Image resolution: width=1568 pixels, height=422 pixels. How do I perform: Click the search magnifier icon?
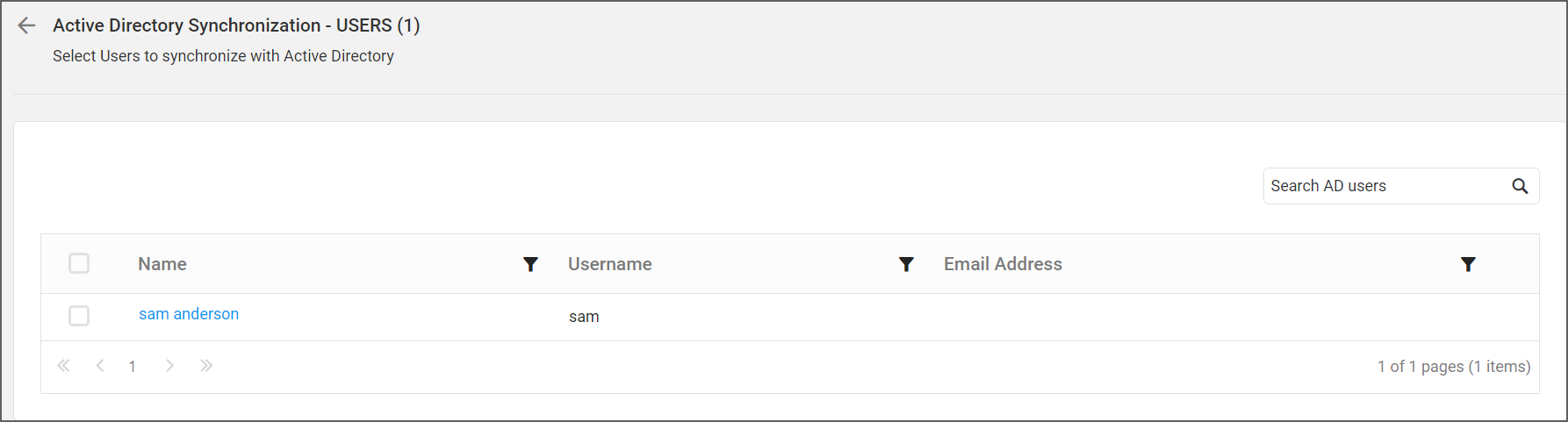click(1520, 186)
